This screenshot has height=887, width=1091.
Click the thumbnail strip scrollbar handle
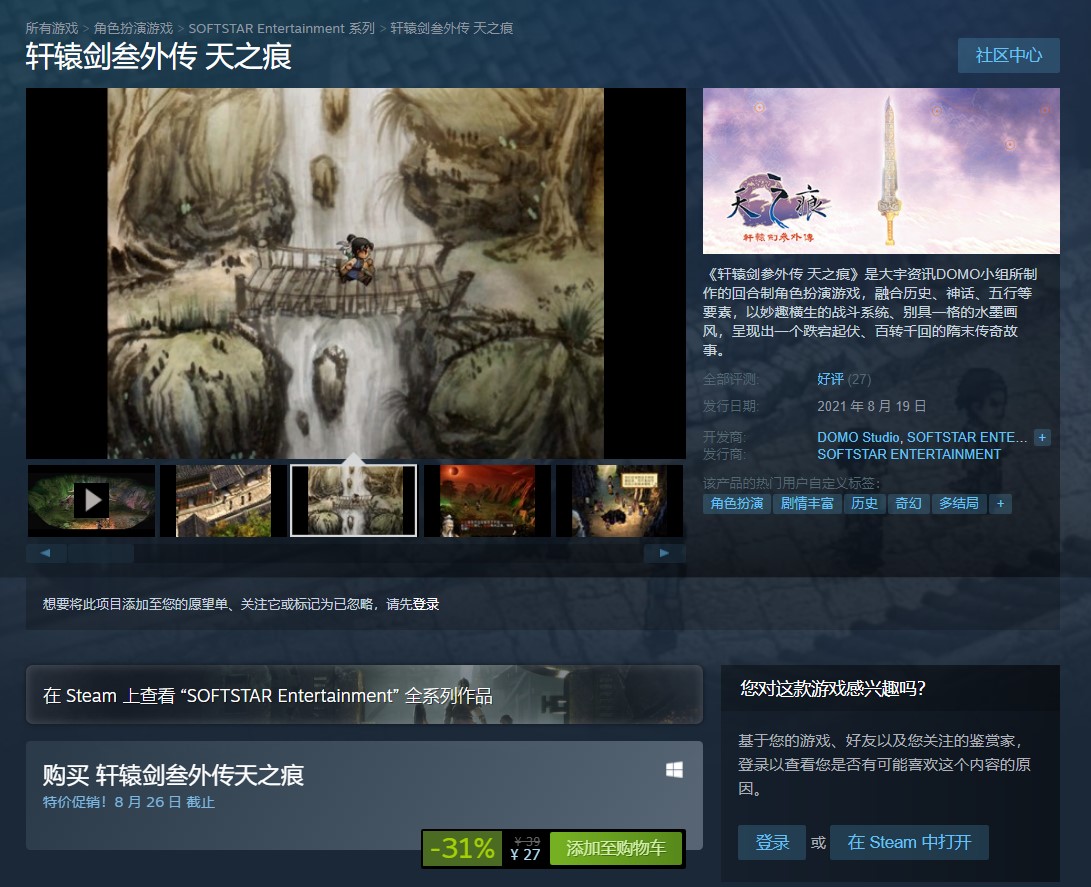(101, 553)
